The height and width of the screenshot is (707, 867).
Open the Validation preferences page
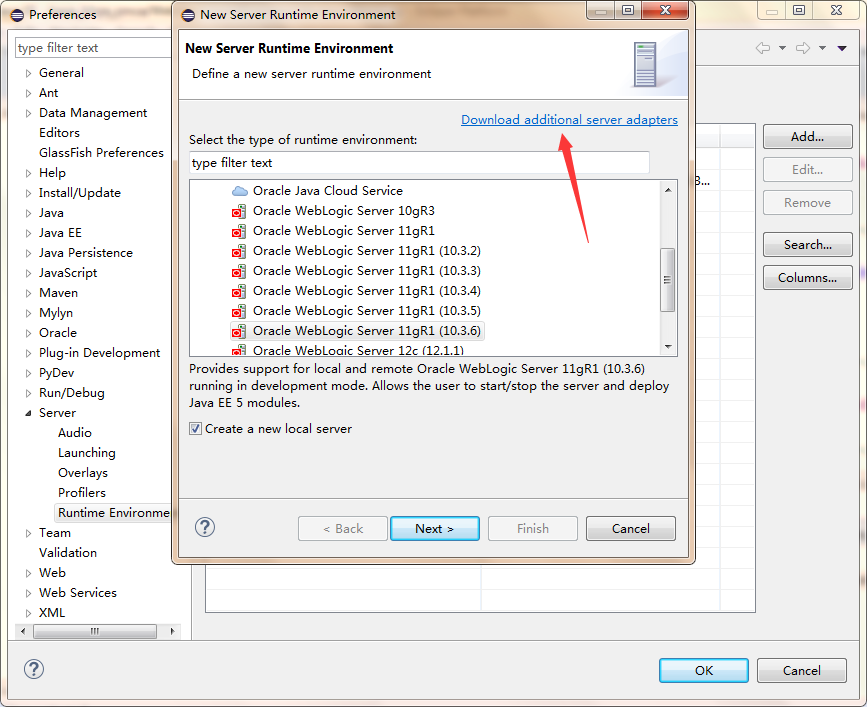click(67, 553)
